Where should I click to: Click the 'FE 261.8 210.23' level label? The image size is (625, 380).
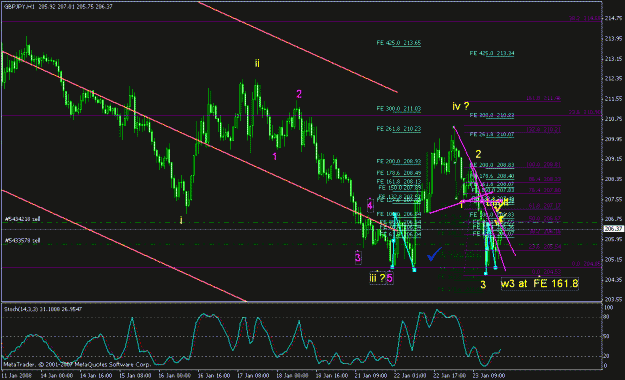[x=399, y=129]
